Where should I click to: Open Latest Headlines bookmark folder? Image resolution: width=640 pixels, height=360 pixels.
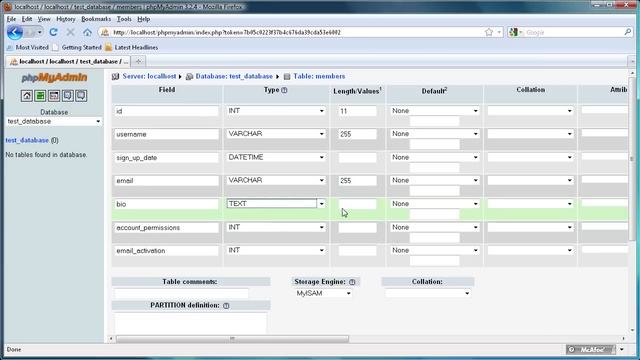[131, 48]
